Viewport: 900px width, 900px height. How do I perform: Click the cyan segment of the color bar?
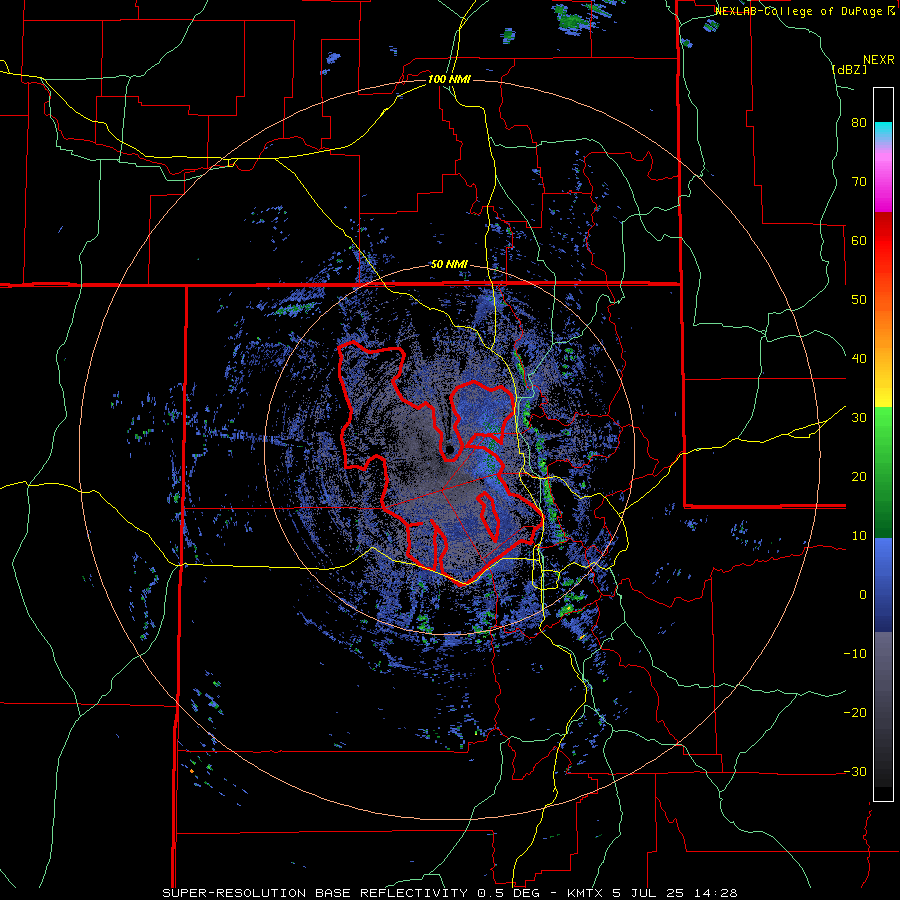(x=883, y=132)
